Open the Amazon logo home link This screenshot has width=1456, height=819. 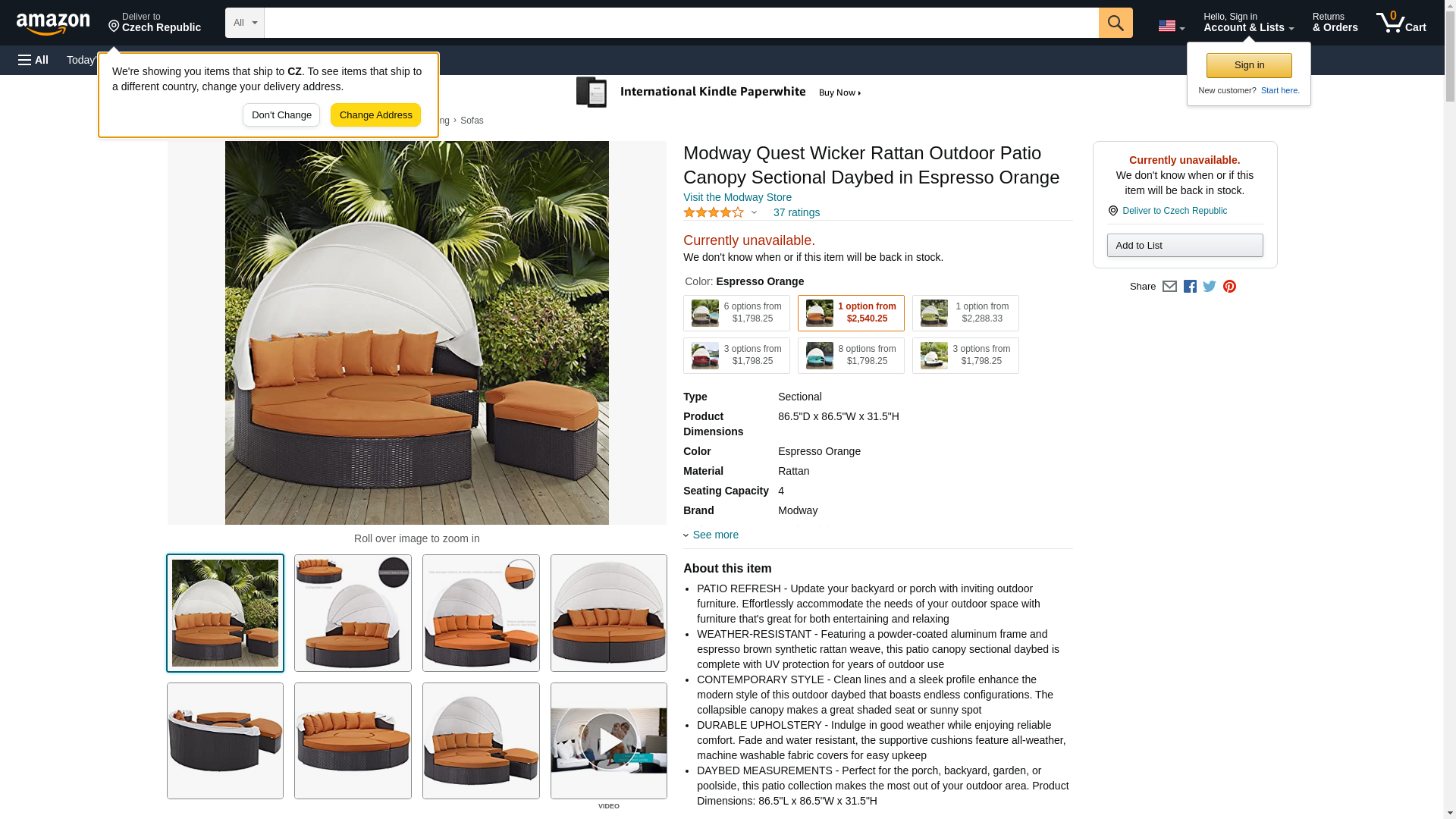(x=53, y=24)
